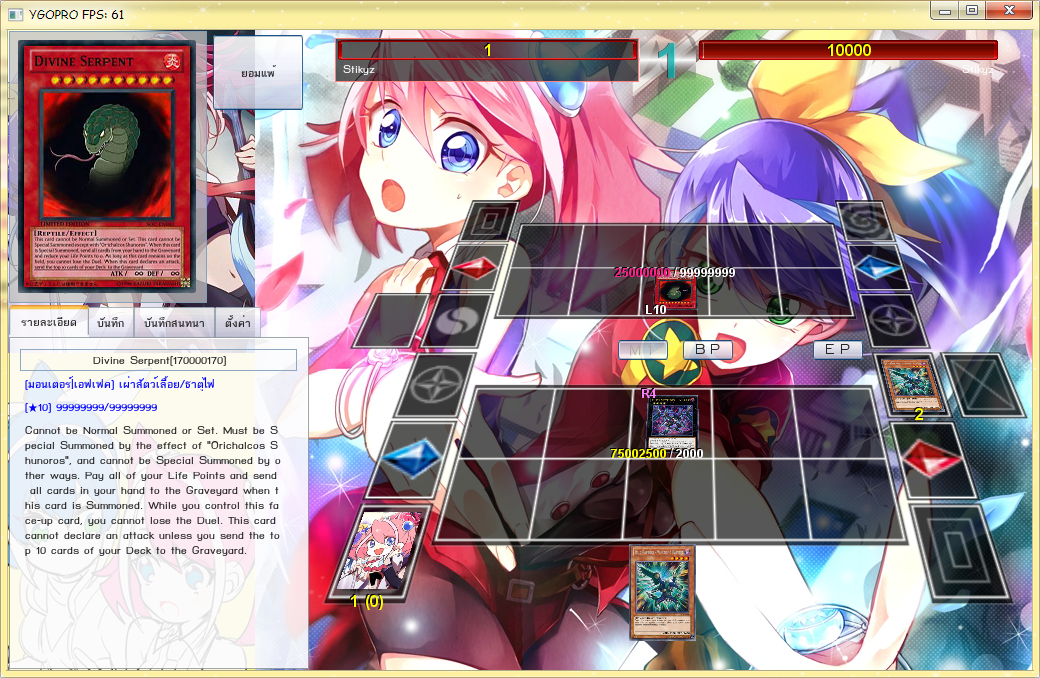This screenshot has width=1040, height=678.
Task: Switch to the บันทึกสนทนา chat log tab
Action: click(174, 323)
